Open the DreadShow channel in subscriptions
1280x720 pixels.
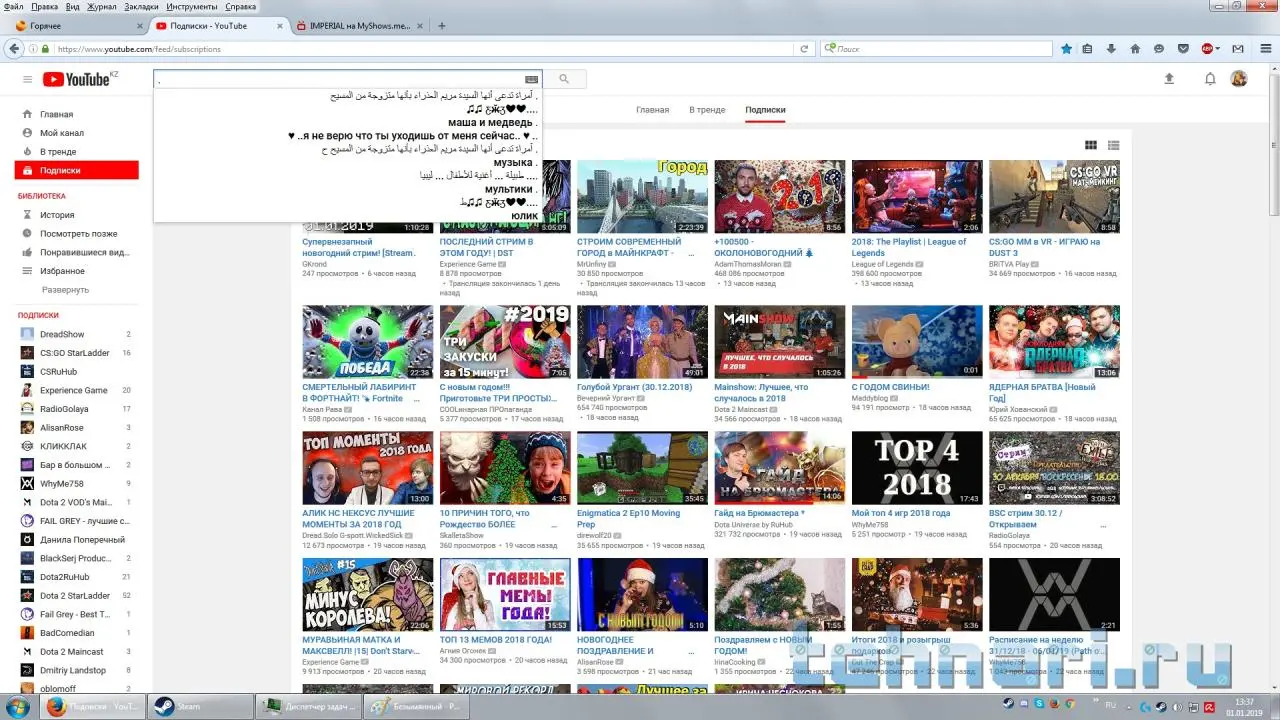(62, 334)
